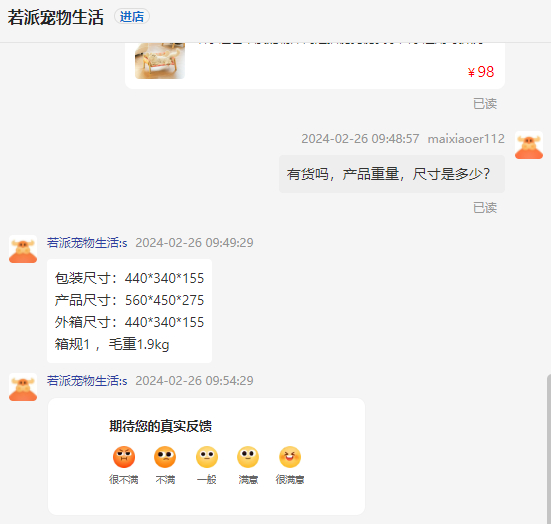Select the 很不满 angry face rating

tap(124, 457)
